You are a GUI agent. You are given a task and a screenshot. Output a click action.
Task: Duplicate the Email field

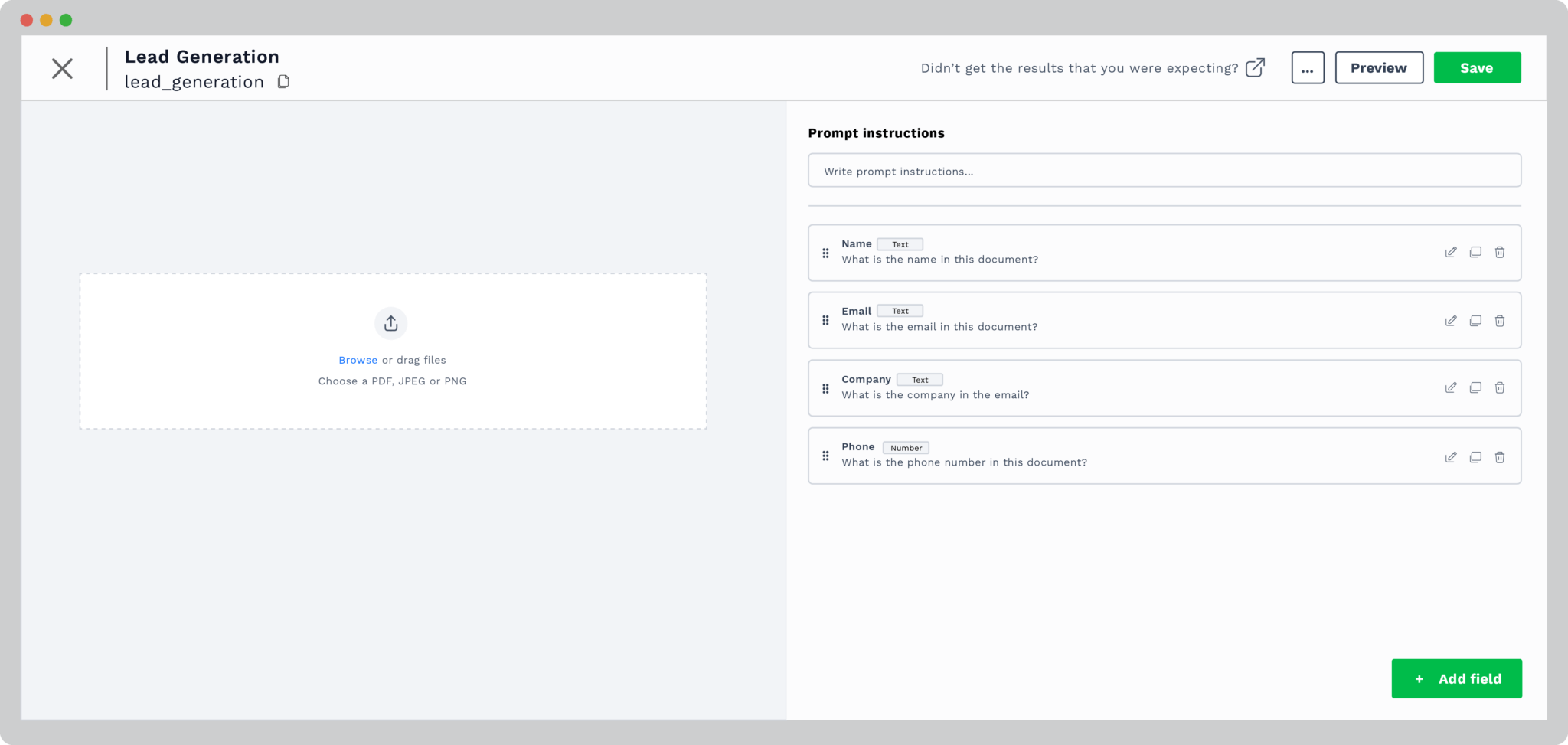tap(1475, 320)
